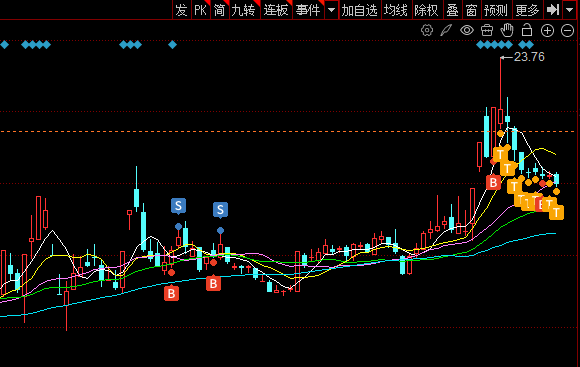This screenshot has width=580, height=367.
Task: Click the blue dot under second S
Action: coord(220,230)
